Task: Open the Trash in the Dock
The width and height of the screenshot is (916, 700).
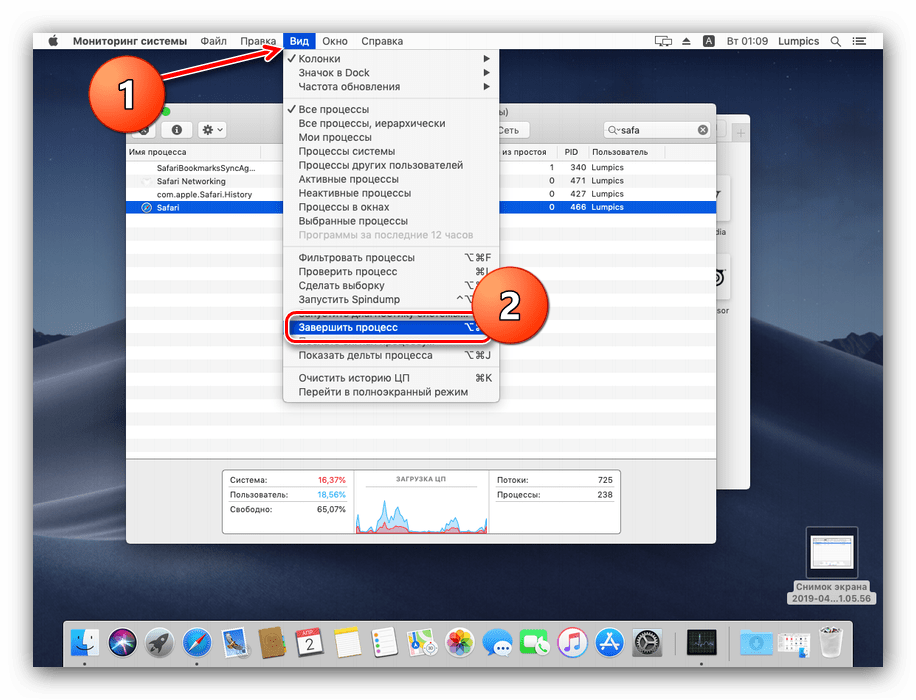Action: coord(829,642)
